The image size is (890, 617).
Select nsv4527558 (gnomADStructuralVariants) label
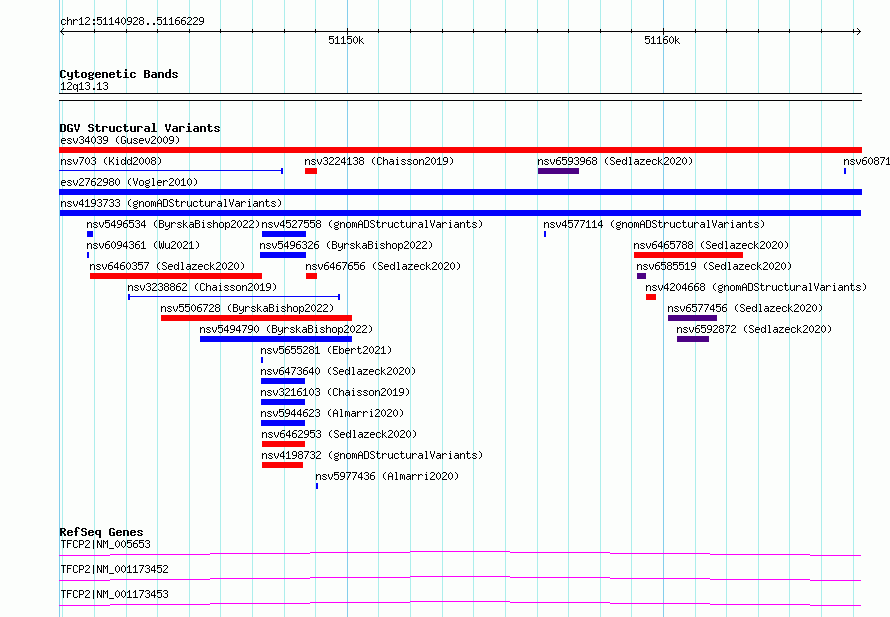[372, 224]
